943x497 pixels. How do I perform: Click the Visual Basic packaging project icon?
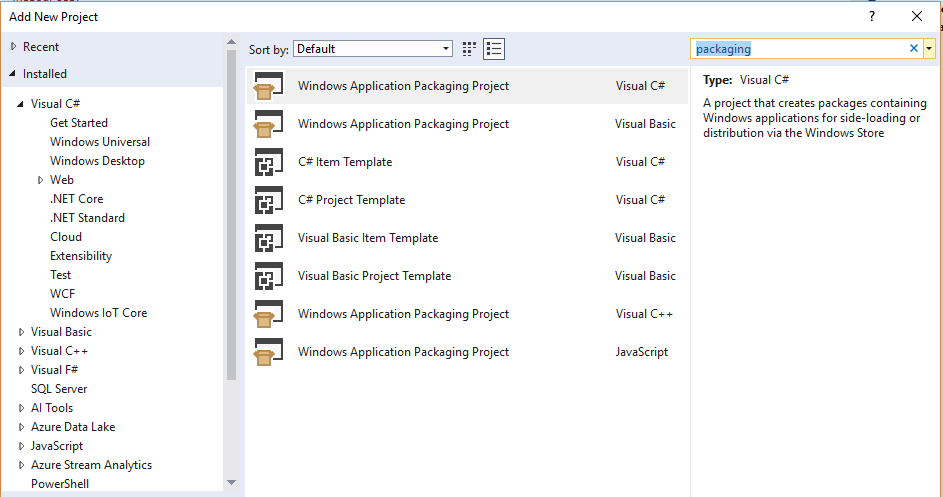tap(268, 124)
